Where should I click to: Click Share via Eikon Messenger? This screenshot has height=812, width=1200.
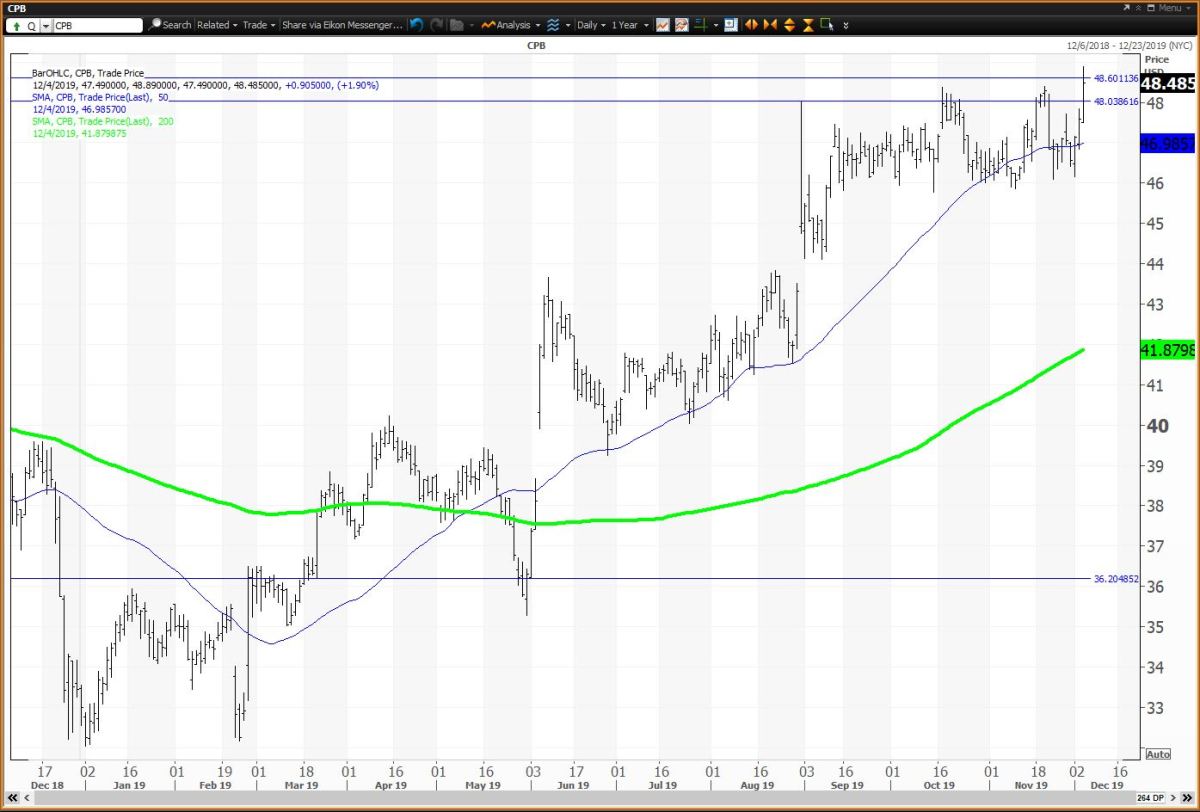click(342, 25)
